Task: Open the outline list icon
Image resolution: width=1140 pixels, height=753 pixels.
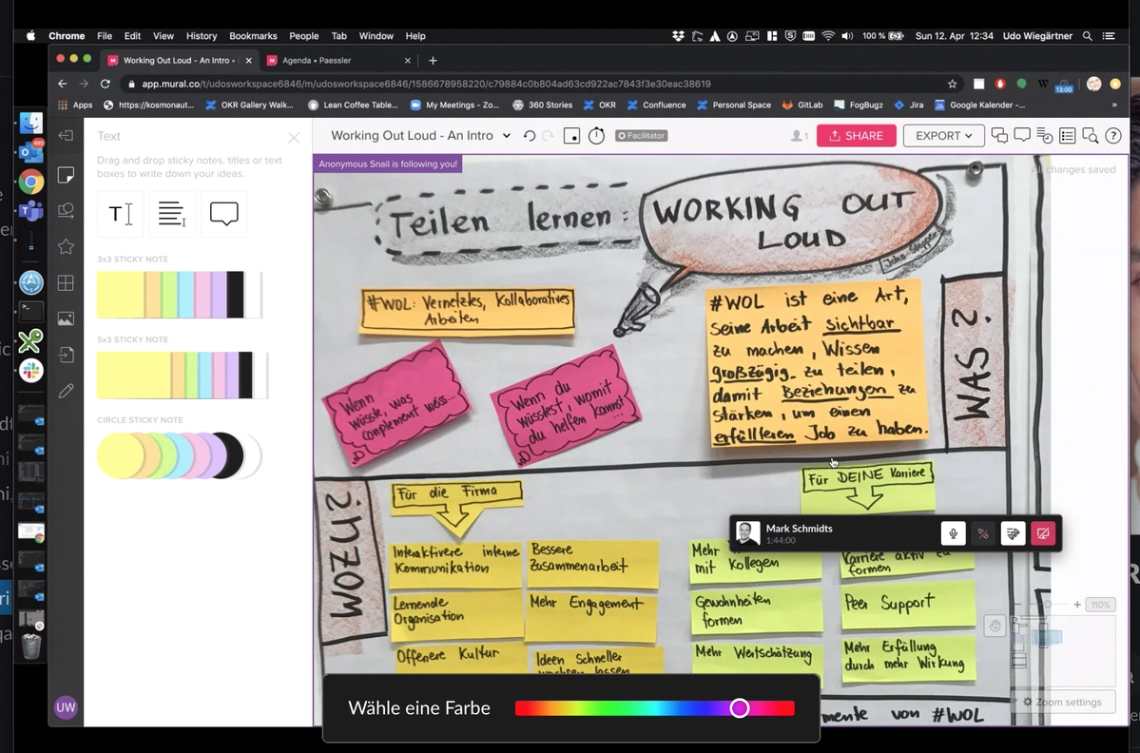Action: click(x=1067, y=136)
